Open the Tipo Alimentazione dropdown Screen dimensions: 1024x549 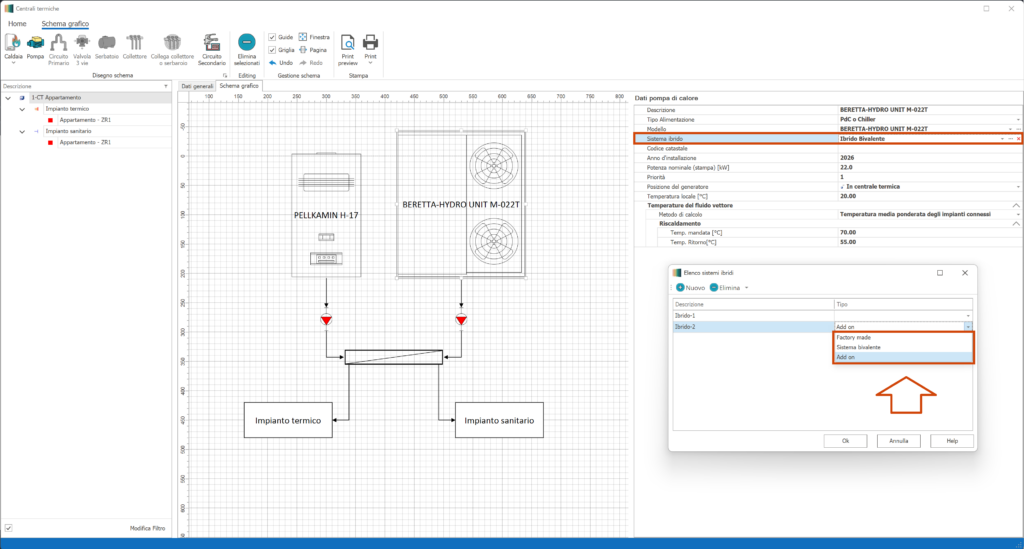1017,119
